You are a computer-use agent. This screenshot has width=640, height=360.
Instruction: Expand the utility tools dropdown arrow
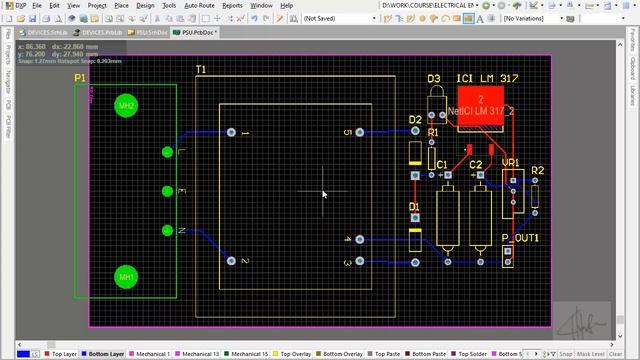click(x=542, y=6)
